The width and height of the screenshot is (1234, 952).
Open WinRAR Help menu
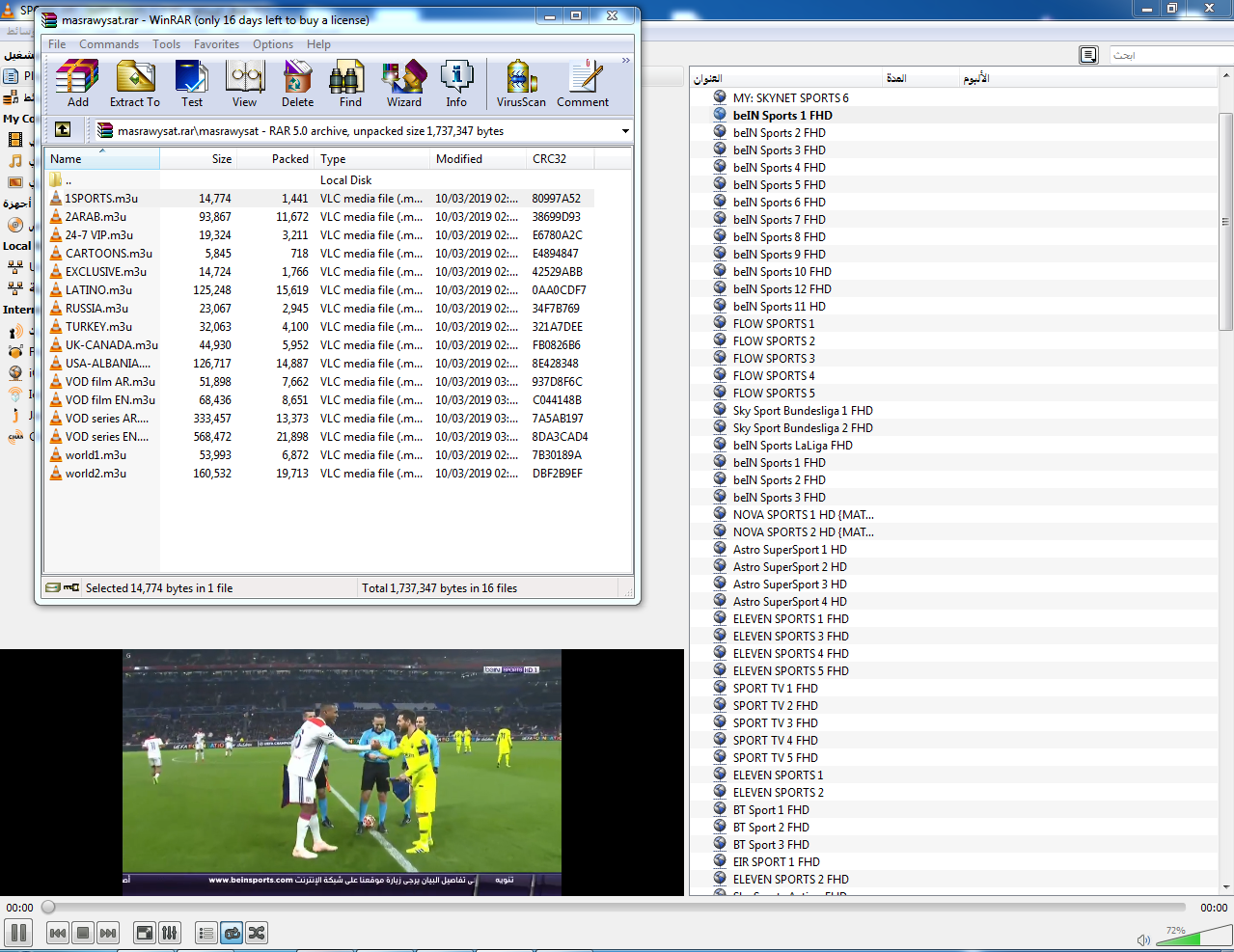click(318, 44)
